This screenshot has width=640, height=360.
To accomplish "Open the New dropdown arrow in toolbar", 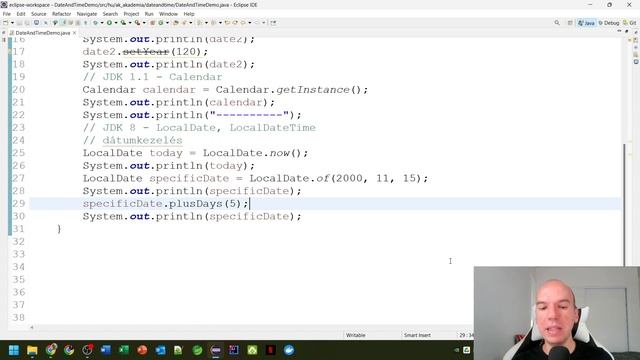I will pos(12,23).
